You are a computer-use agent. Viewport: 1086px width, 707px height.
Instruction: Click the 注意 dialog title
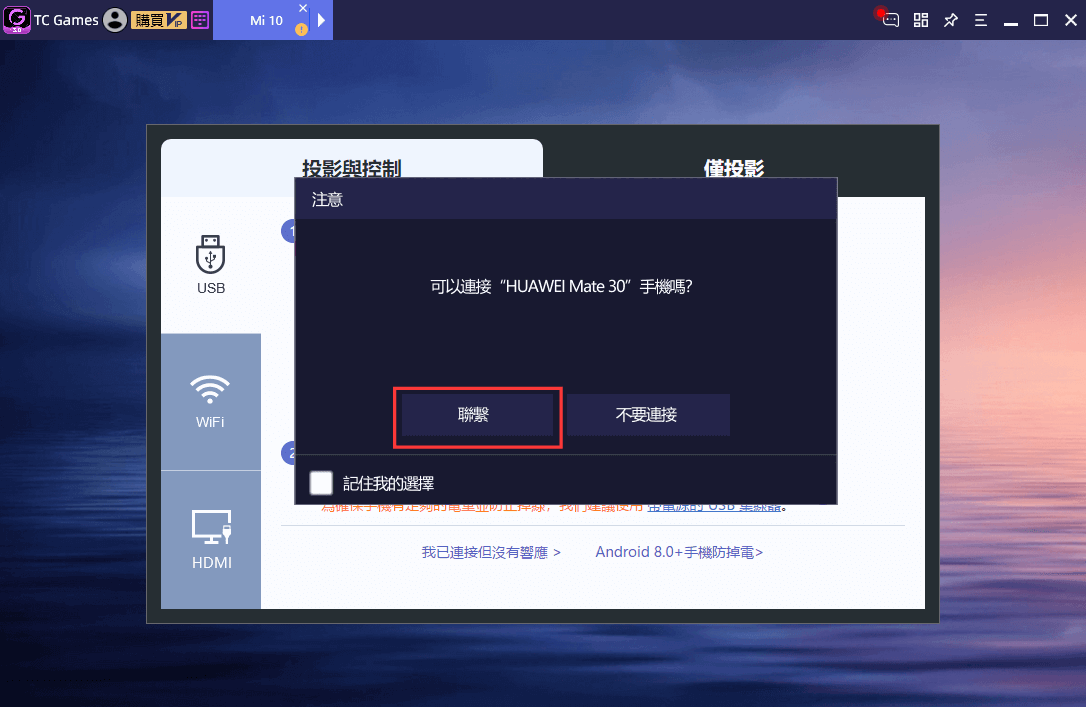[x=327, y=200]
